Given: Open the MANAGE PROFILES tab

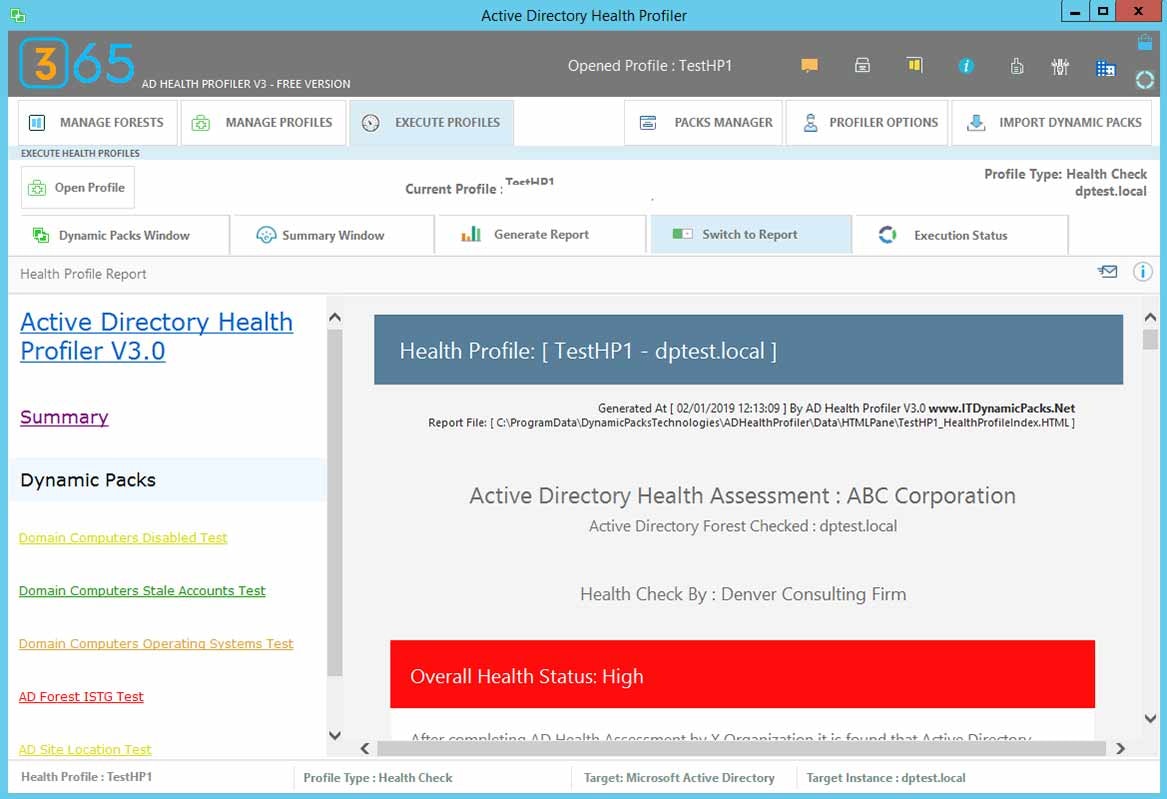Looking at the screenshot, I should click(263, 123).
